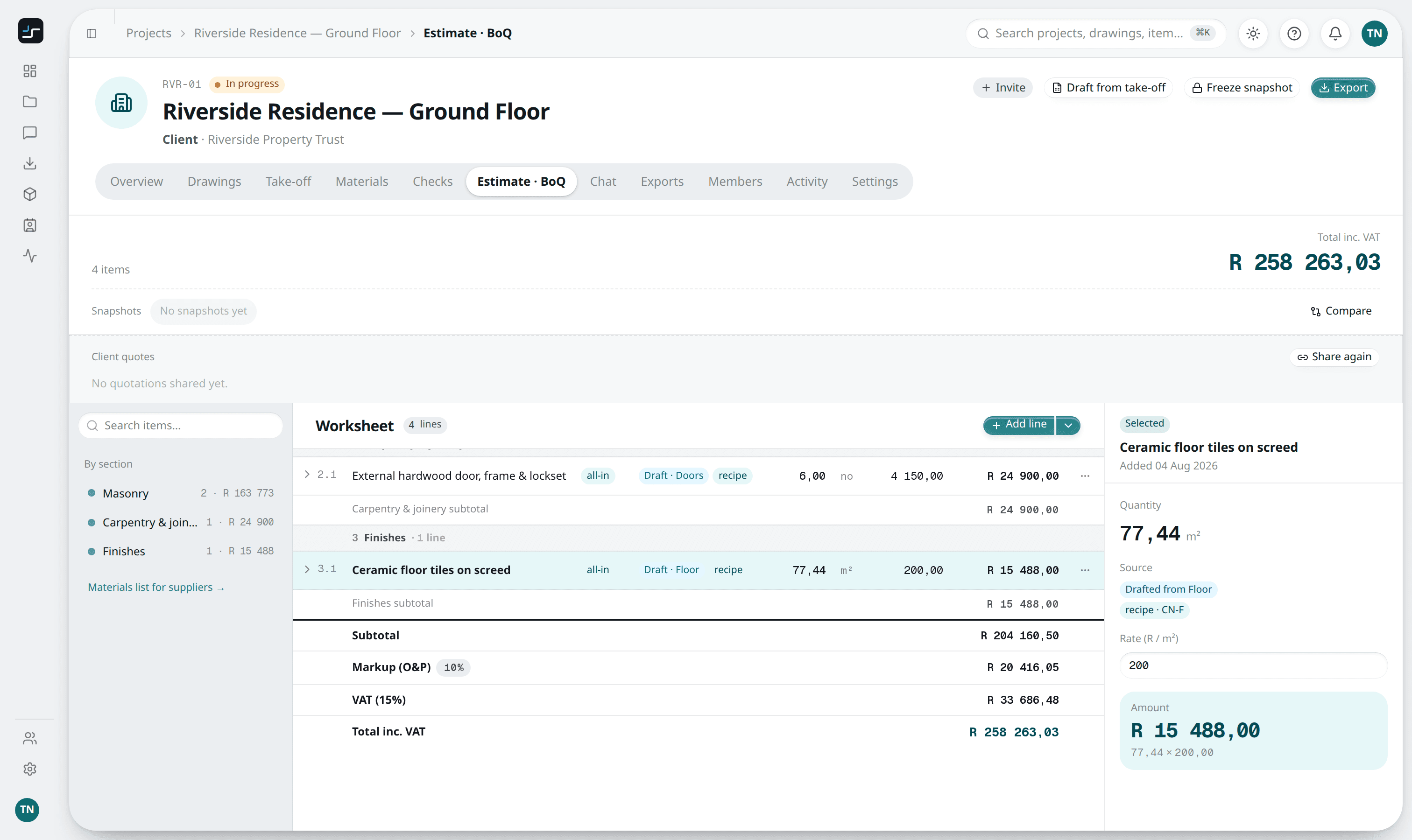Viewport: 1412px width, 840px height.
Task: Open more options for External hardwood door row
Action: 1085,476
